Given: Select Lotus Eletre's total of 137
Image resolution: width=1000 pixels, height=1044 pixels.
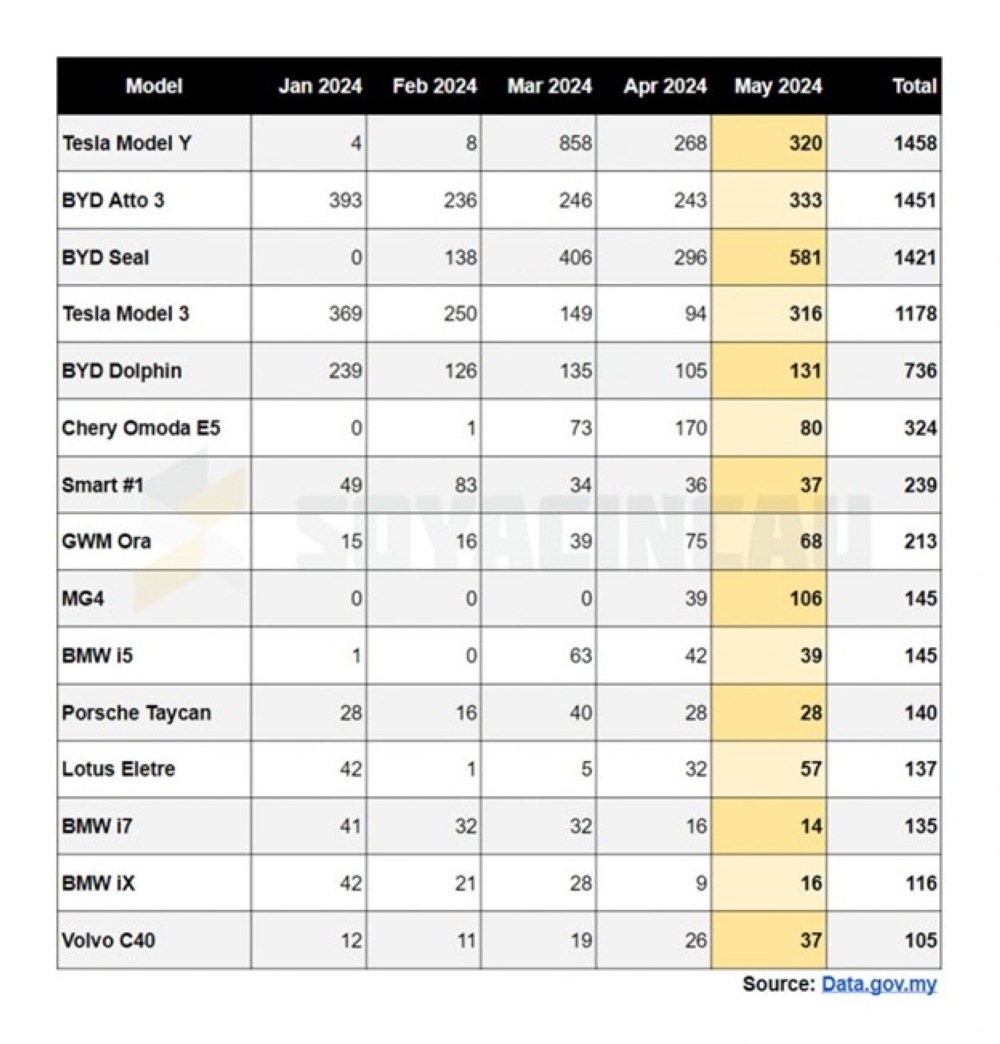Looking at the screenshot, I should 918,769.
